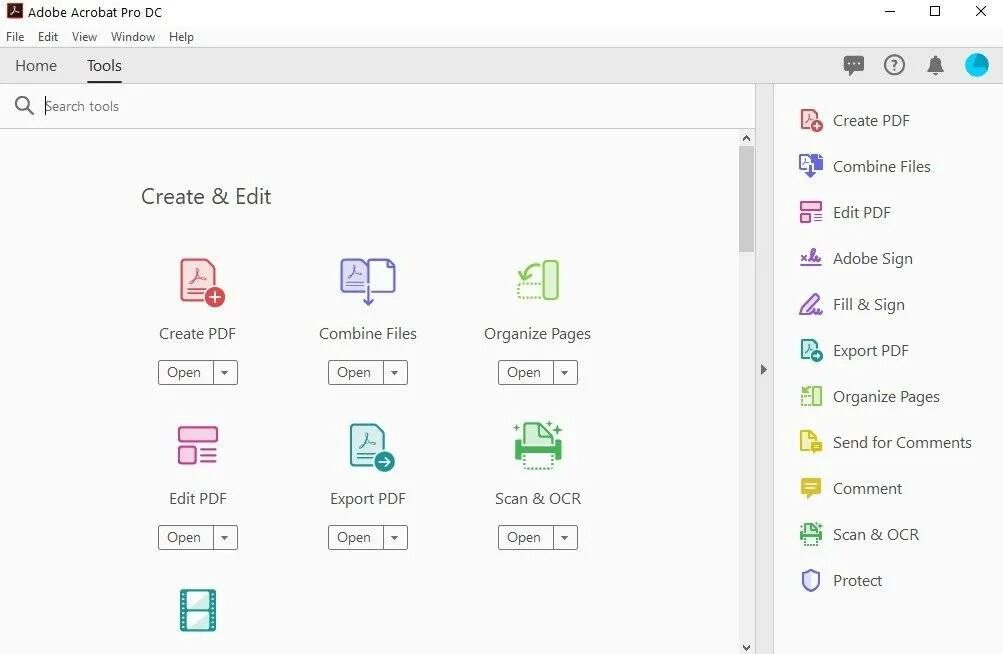The image size is (1003, 654).
Task: Open the blue user profile avatar
Action: (977, 65)
